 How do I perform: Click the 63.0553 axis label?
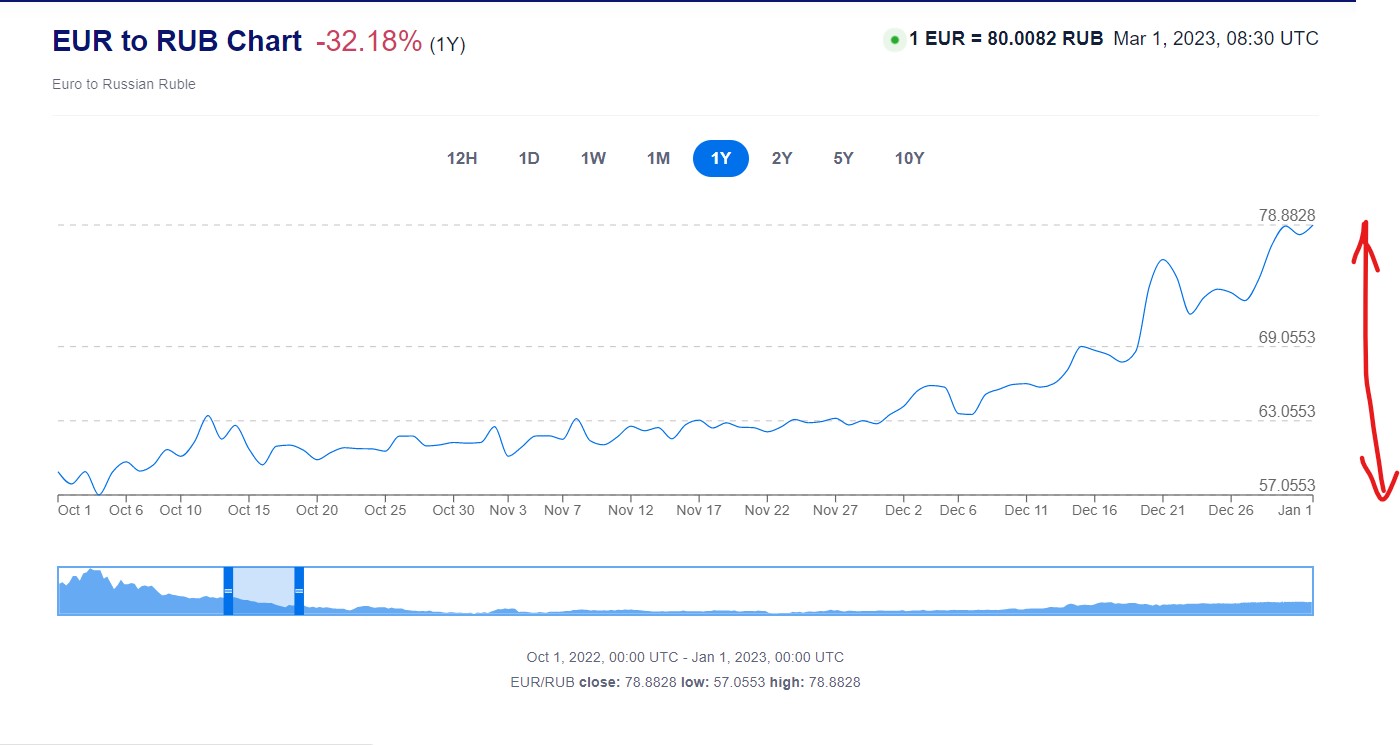pyautogui.click(x=1287, y=411)
